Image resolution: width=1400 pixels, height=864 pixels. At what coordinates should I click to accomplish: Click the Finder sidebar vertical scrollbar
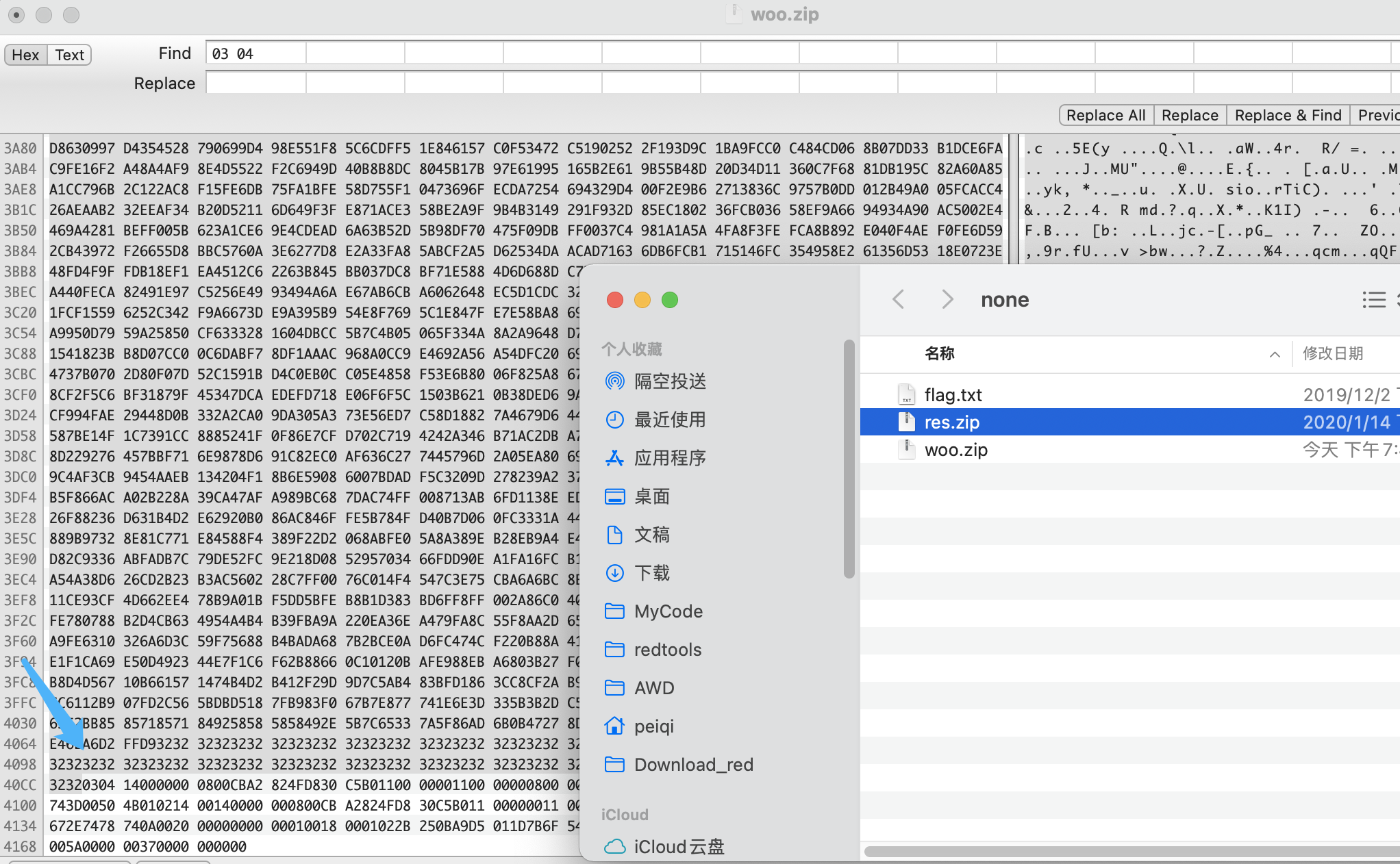(x=849, y=459)
